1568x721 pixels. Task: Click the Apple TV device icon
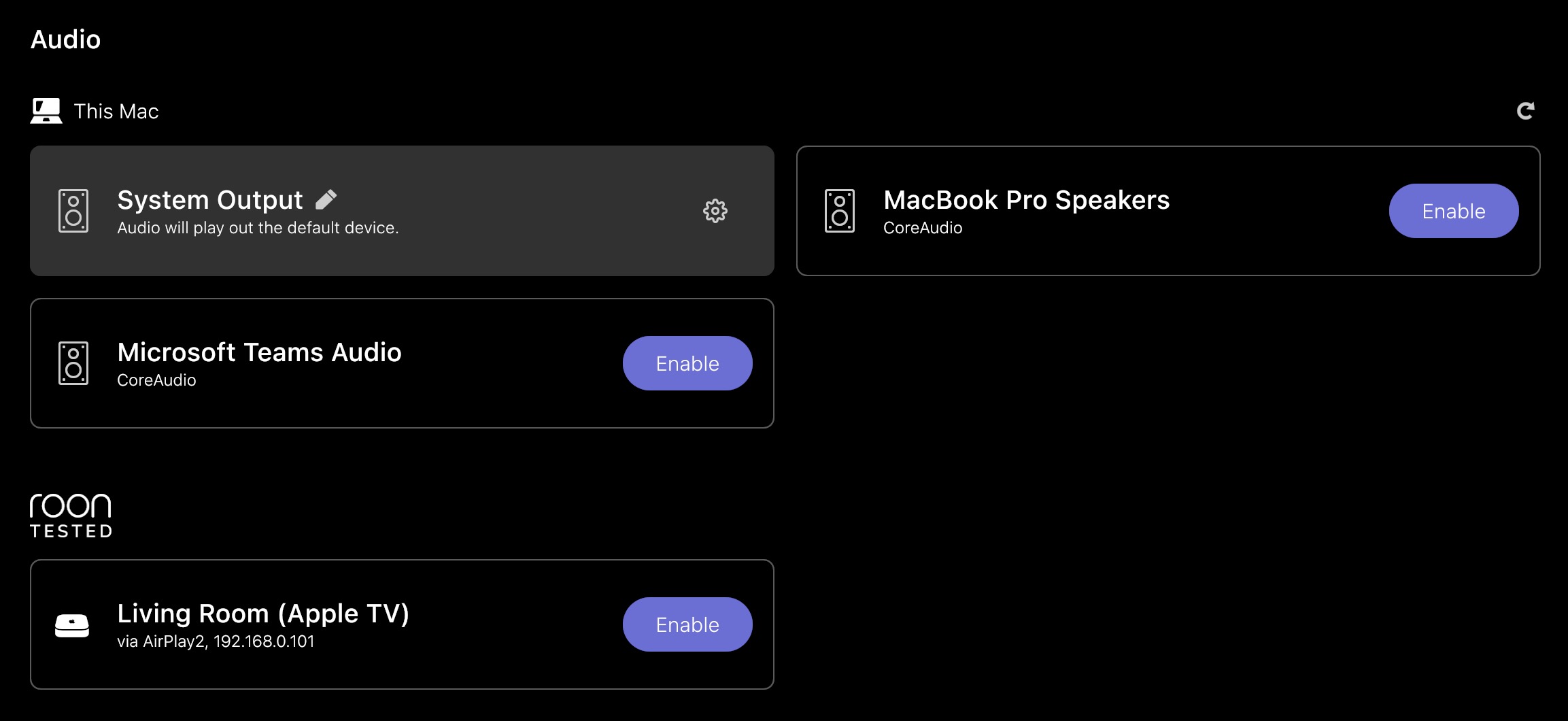[72, 625]
